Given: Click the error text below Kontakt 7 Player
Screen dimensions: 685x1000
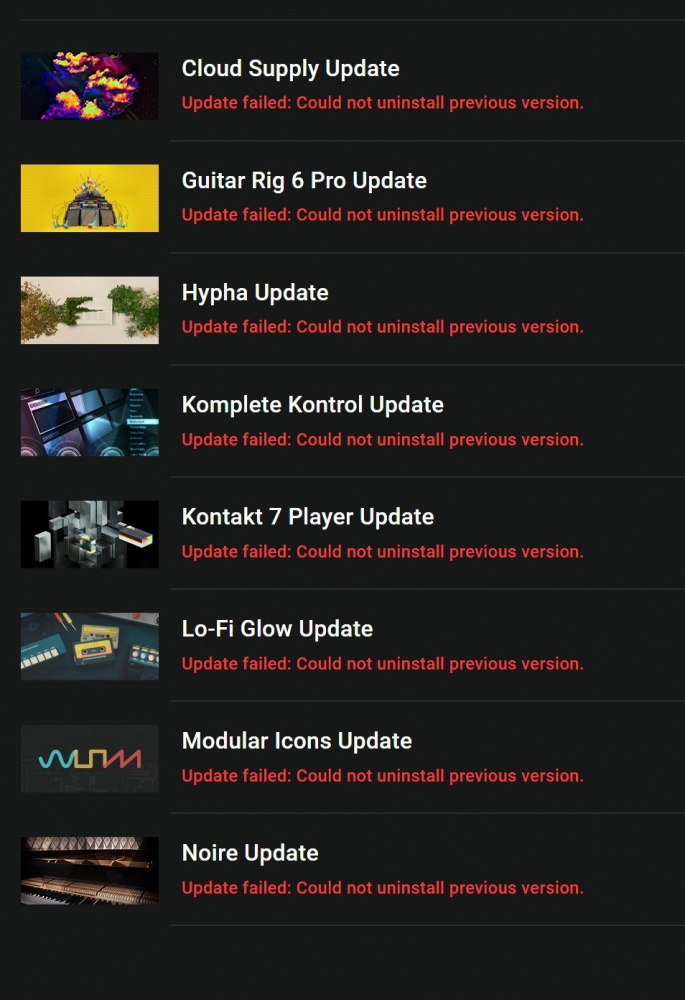Looking at the screenshot, I should [x=383, y=551].
